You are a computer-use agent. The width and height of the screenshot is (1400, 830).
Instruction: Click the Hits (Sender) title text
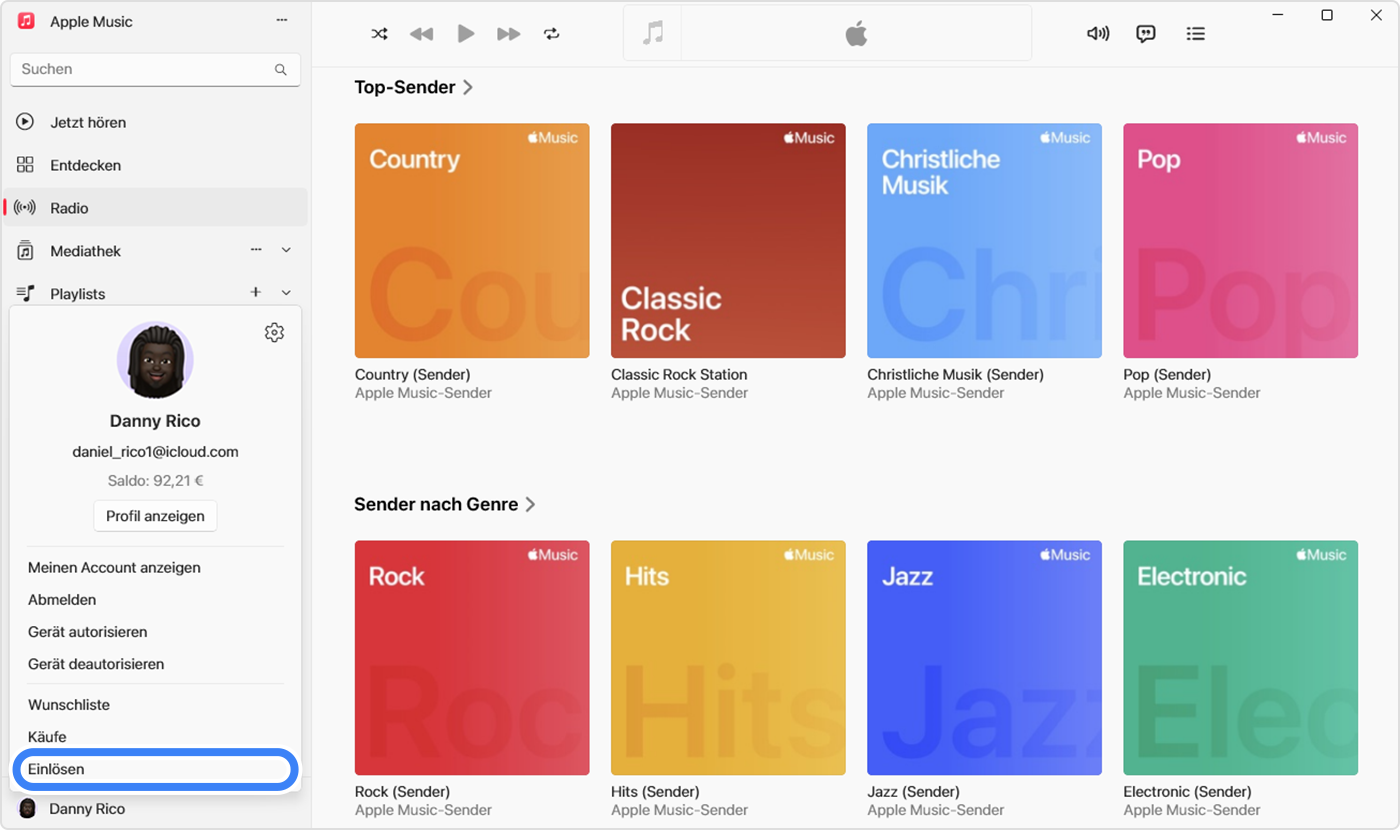(655, 792)
